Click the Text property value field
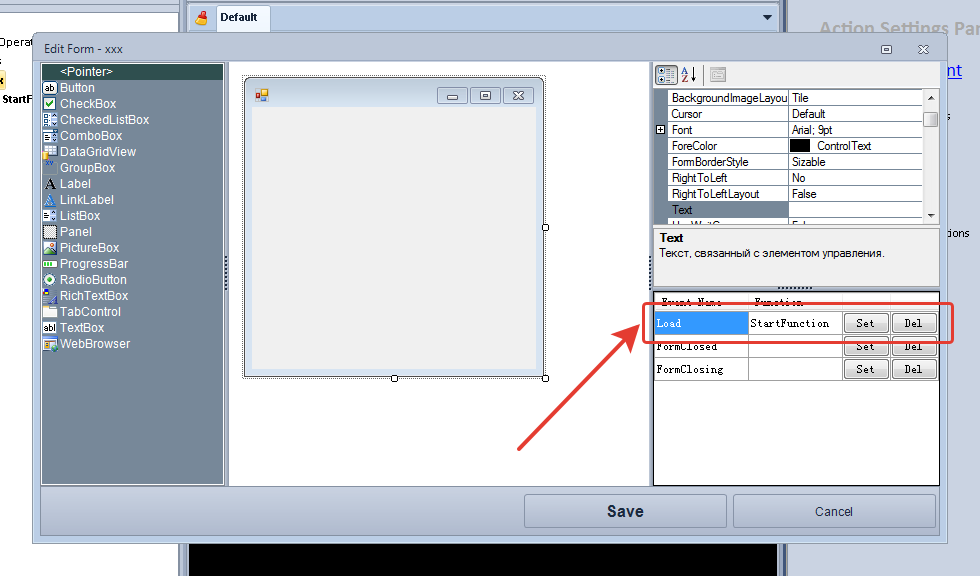Image resolution: width=980 pixels, height=576 pixels. (855, 210)
